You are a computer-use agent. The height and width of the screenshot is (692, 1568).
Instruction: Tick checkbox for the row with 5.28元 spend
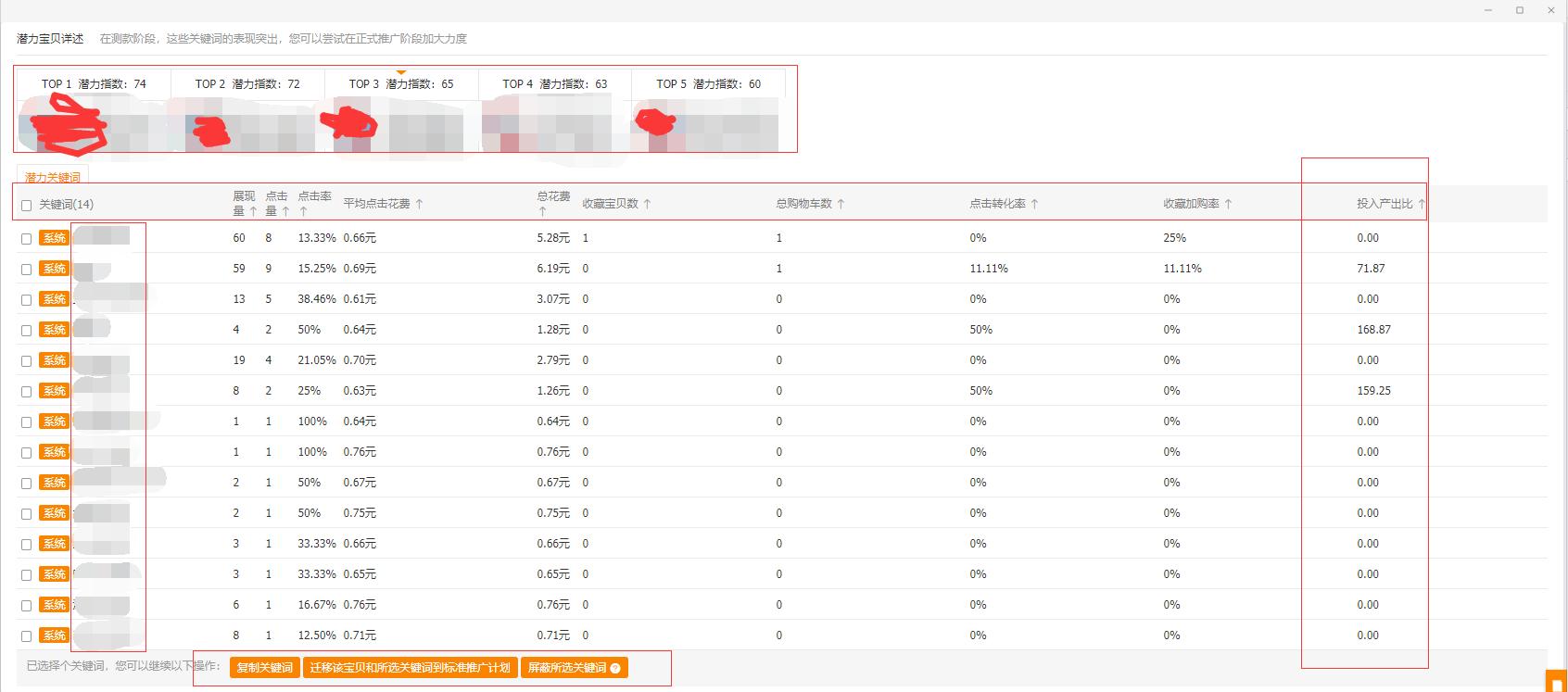(x=26, y=239)
